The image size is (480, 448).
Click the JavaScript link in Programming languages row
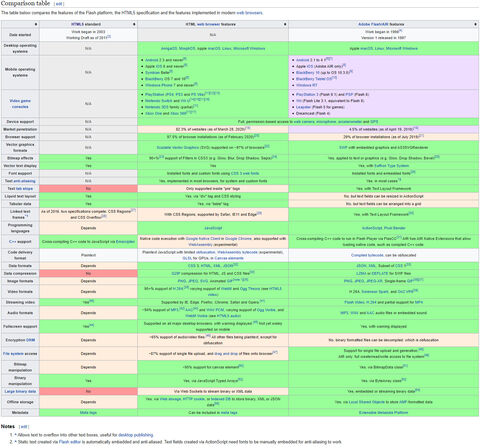pos(213,228)
